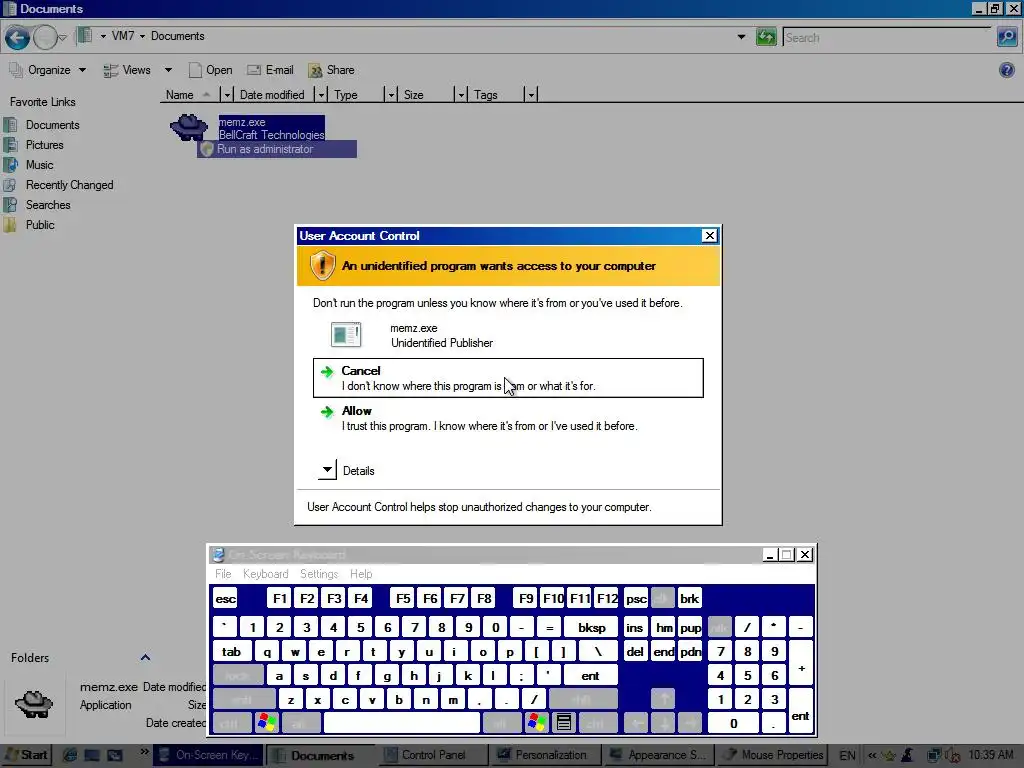Expand the Size column dropdown

pyautogui.click(x=460, y=95)
